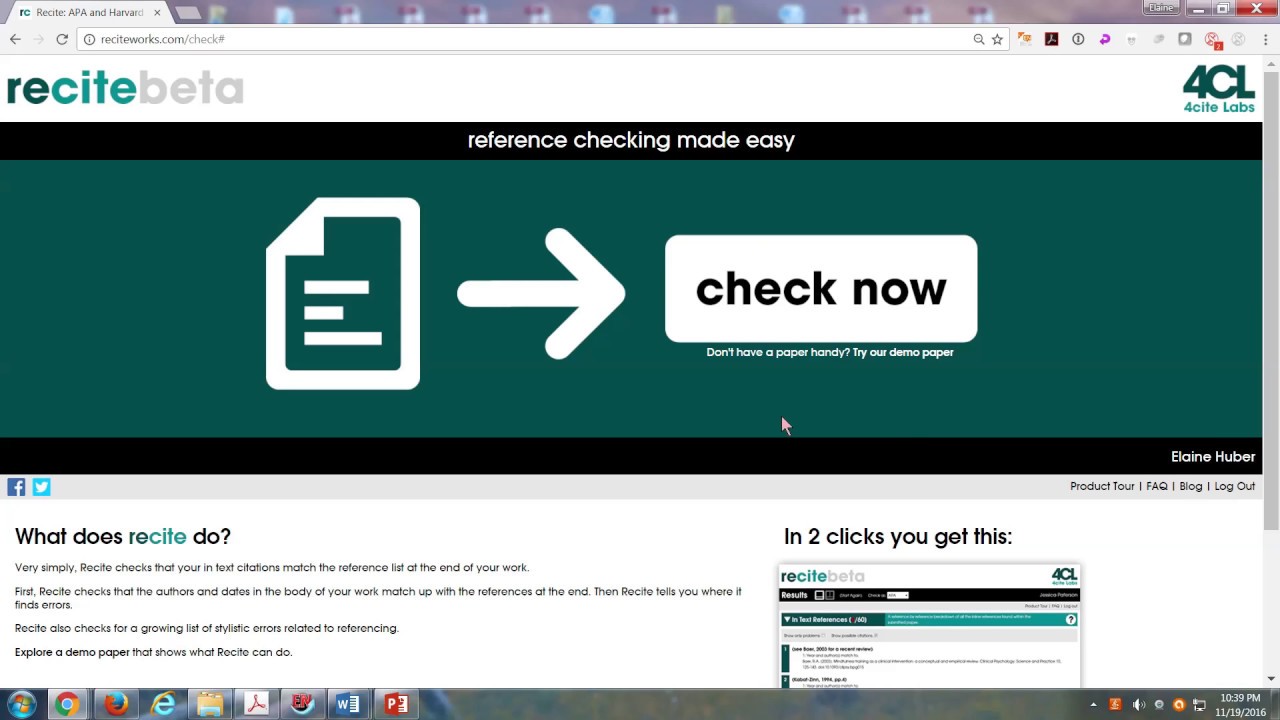Open Firefox from the taskbar
The width and height of the screenshot is (1280, 720).
click(115, 704)
